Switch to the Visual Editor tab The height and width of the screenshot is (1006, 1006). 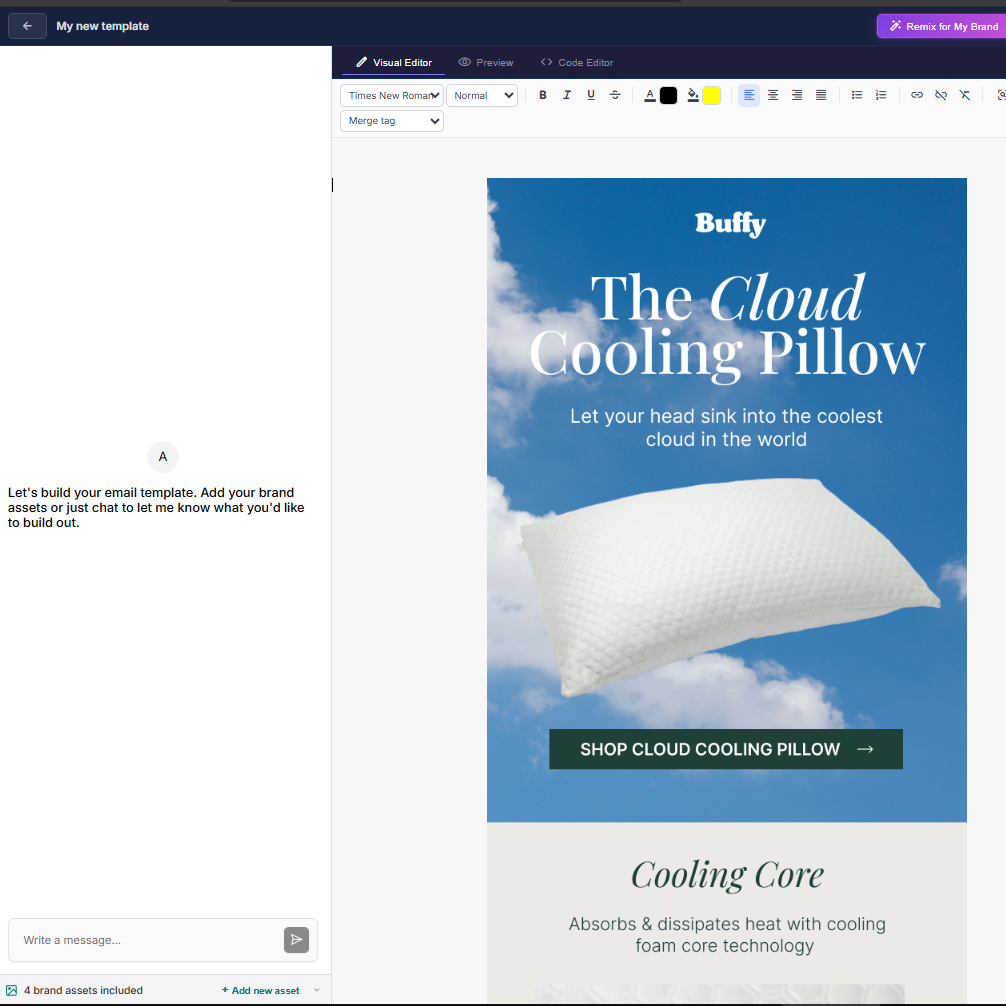(393, 62)
